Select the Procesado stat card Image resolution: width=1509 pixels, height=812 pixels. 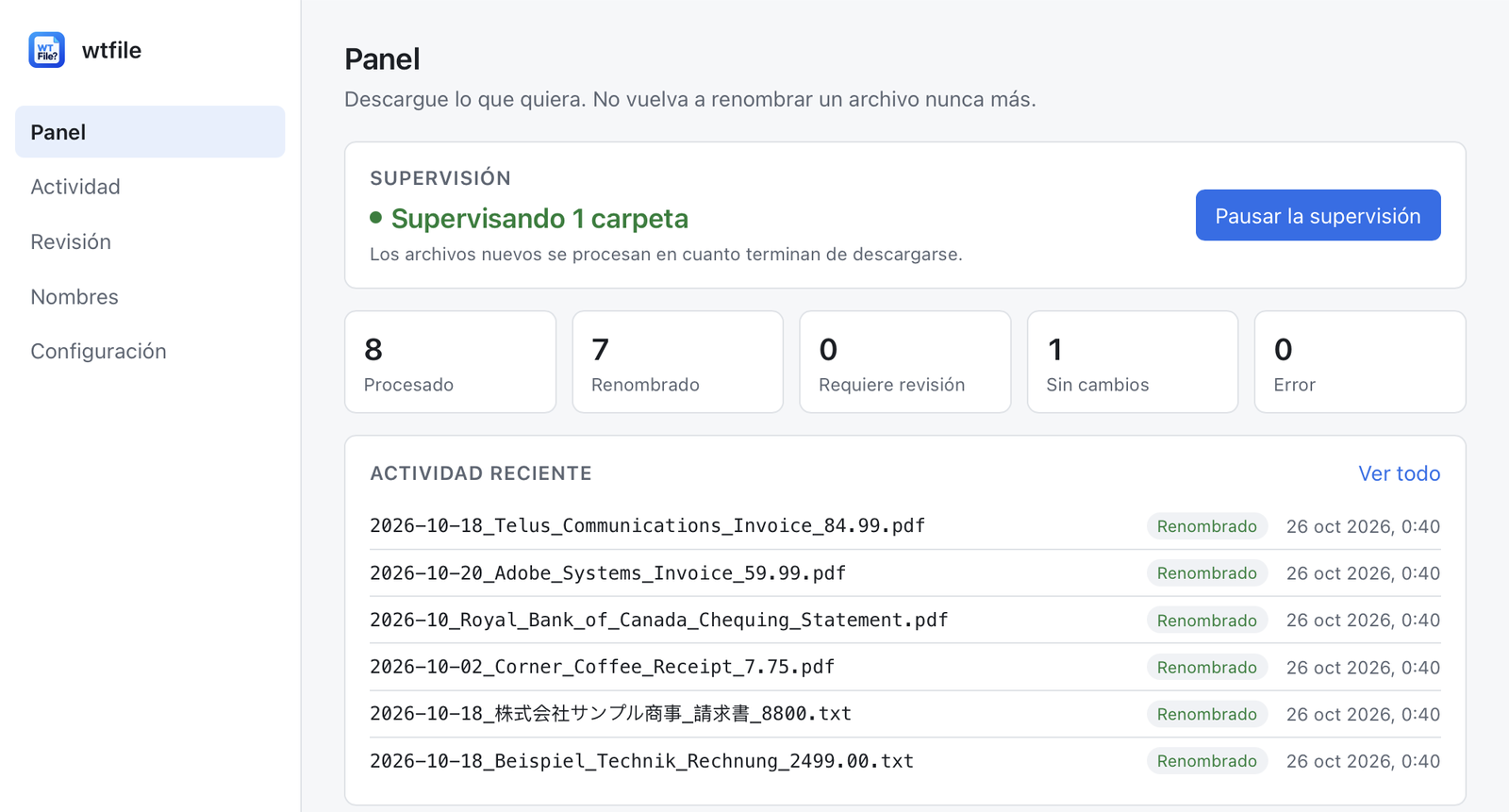coord(450,362)
